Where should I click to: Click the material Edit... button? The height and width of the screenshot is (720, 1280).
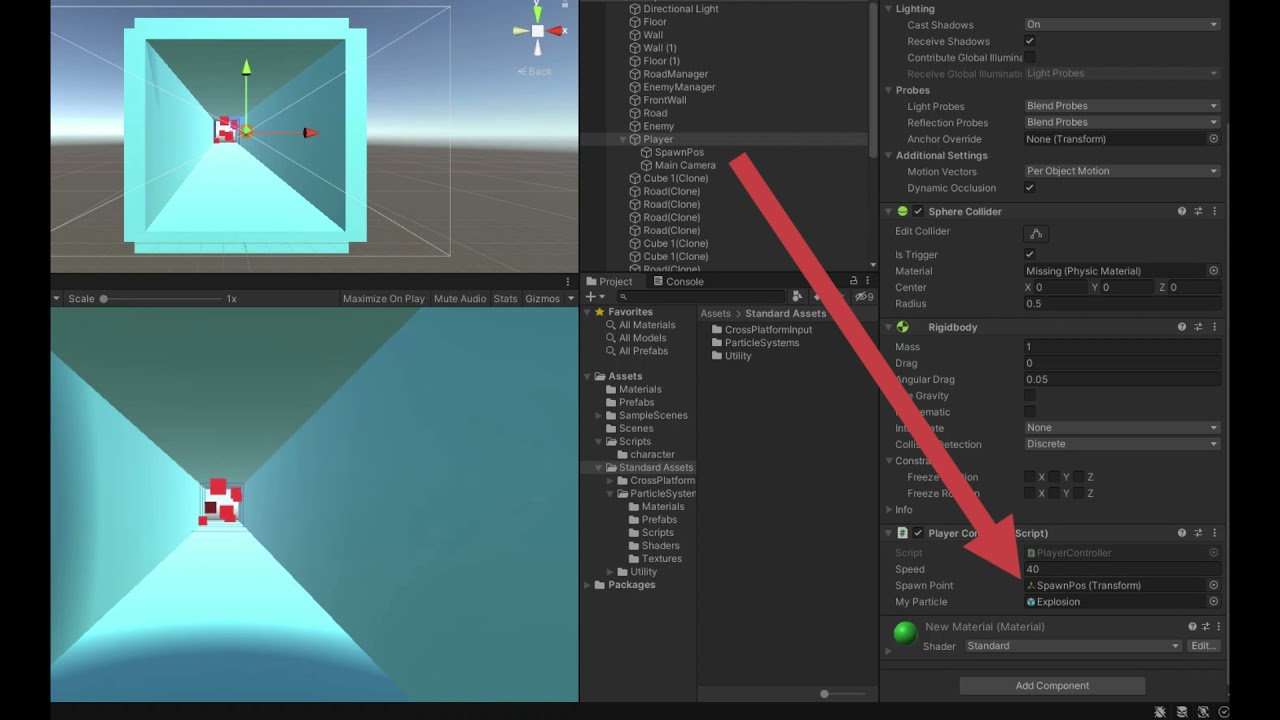[1204, 646]
